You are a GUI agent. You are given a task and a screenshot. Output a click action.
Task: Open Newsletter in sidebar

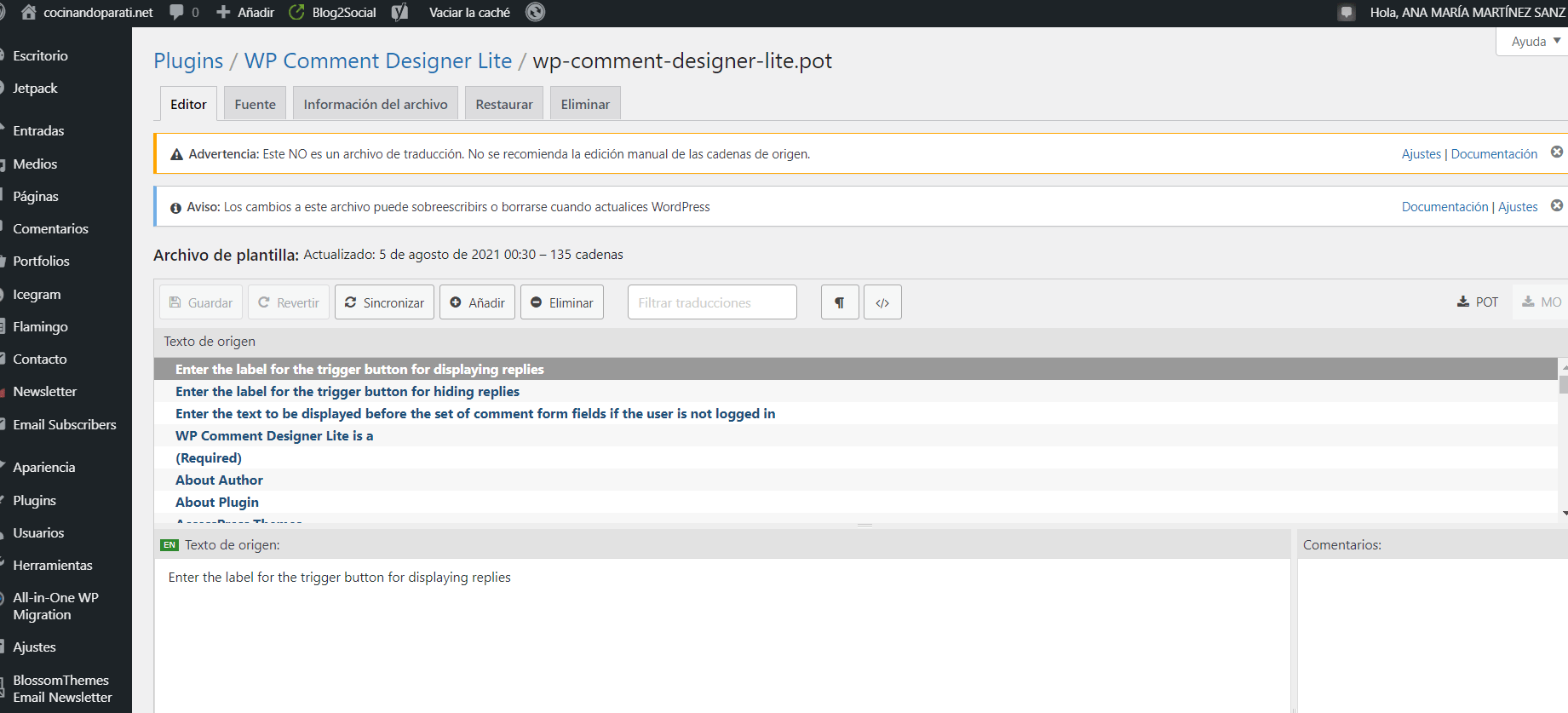point(44,391)
